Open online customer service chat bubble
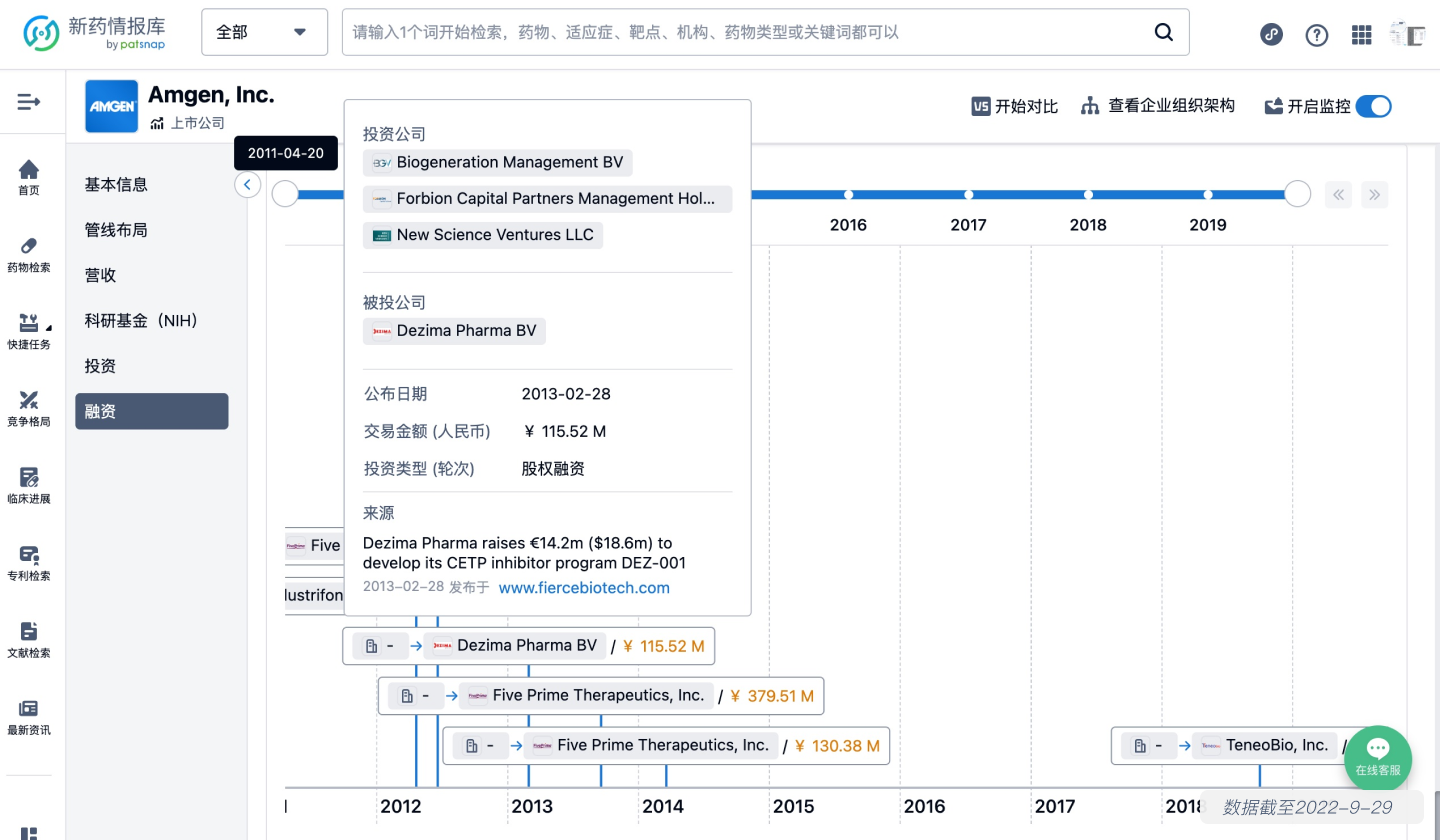This screenshot has height=840, width=1440. (1378, 759)
